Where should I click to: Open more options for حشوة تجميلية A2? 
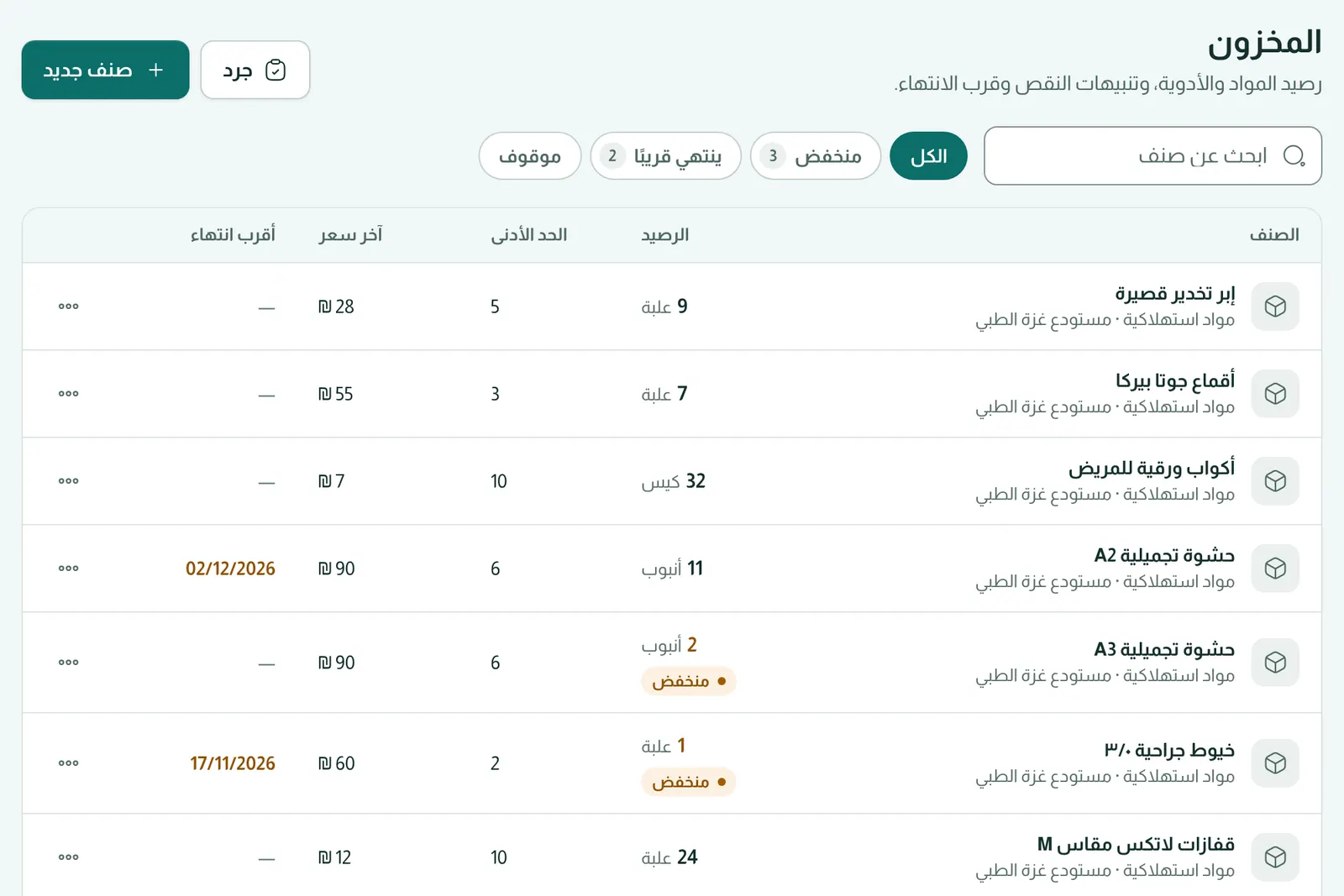69,569
